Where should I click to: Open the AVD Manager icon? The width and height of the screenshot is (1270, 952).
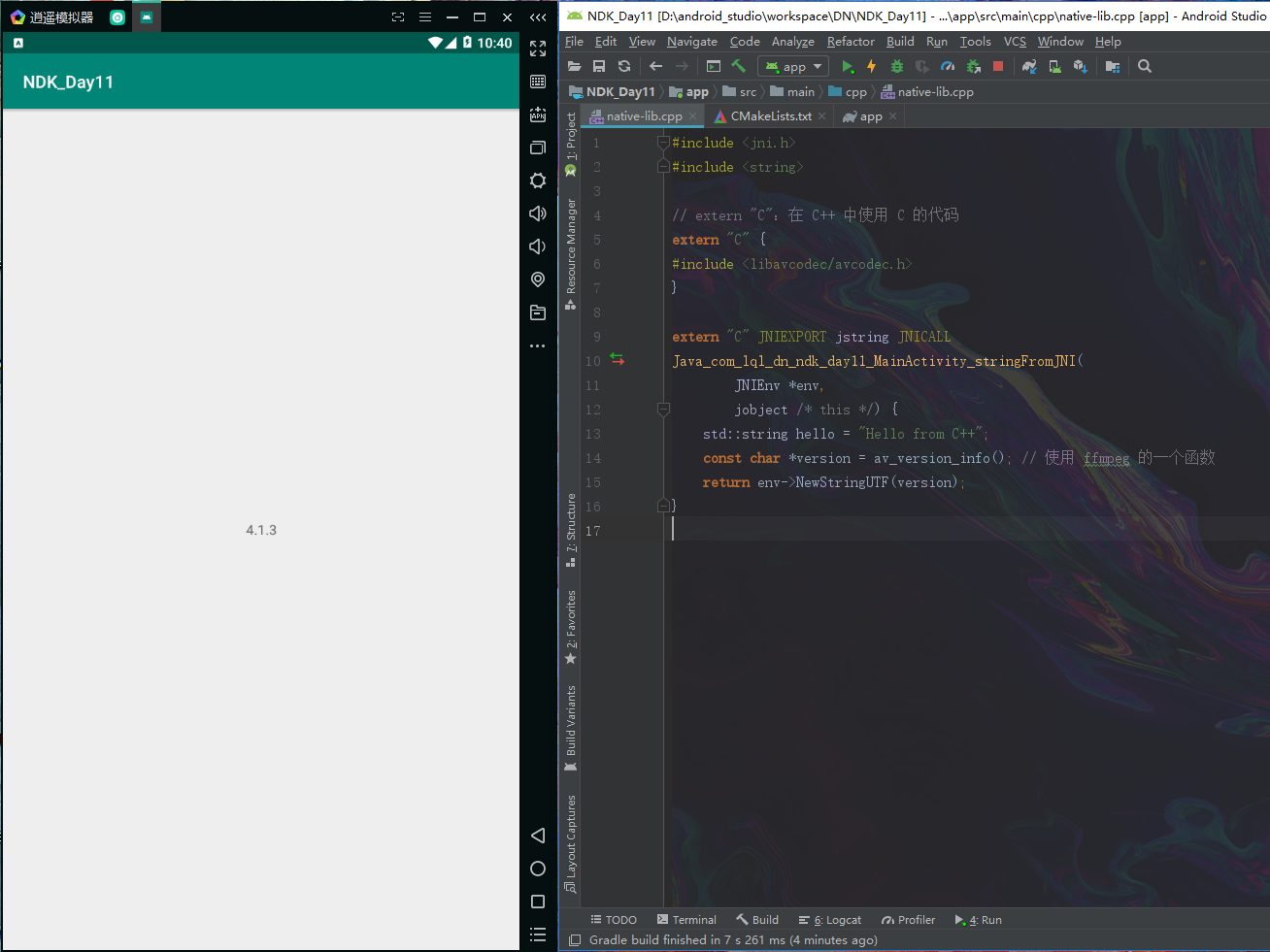click(1054, 66)
